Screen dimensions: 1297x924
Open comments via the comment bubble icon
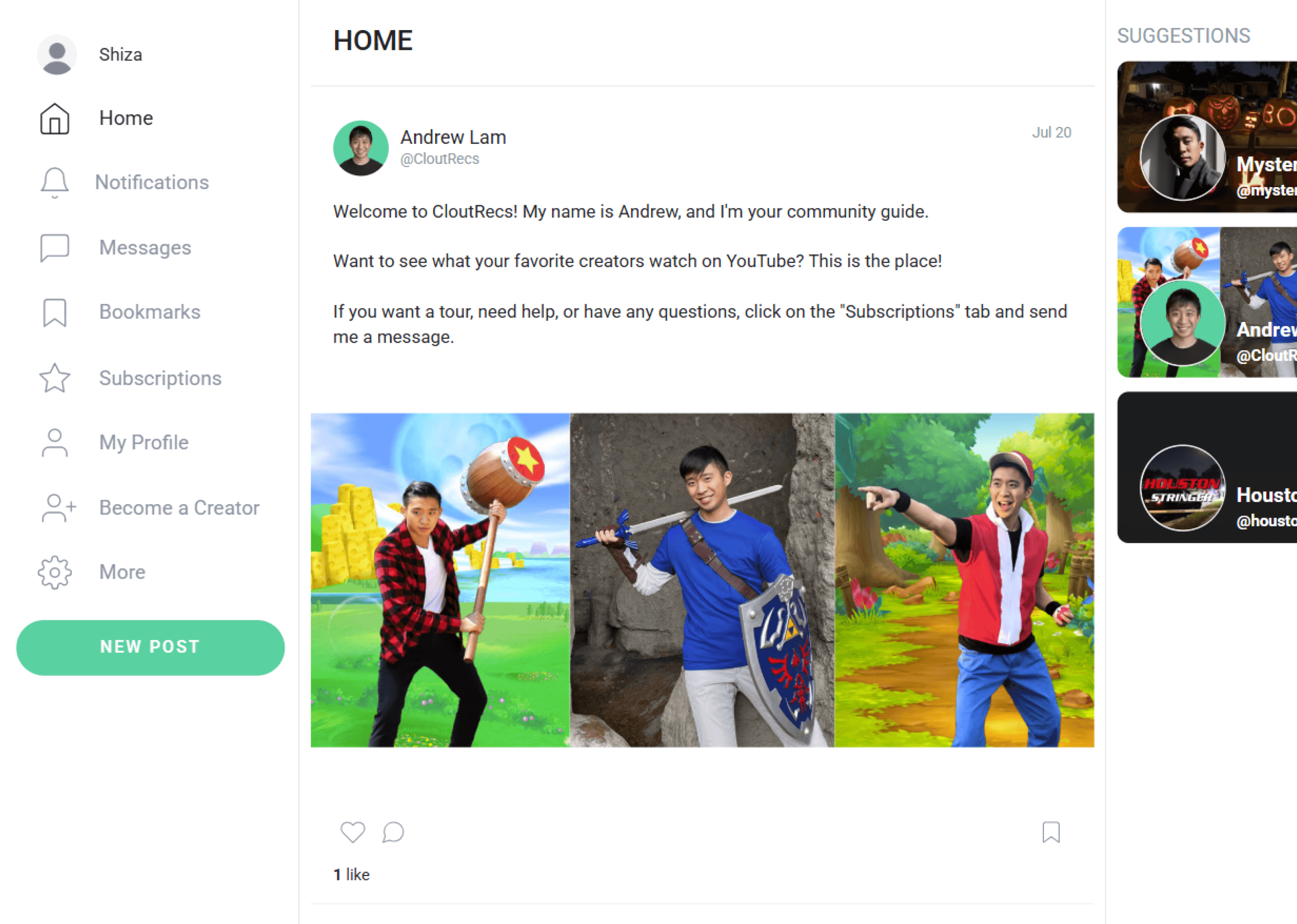(x=393, y=832)
